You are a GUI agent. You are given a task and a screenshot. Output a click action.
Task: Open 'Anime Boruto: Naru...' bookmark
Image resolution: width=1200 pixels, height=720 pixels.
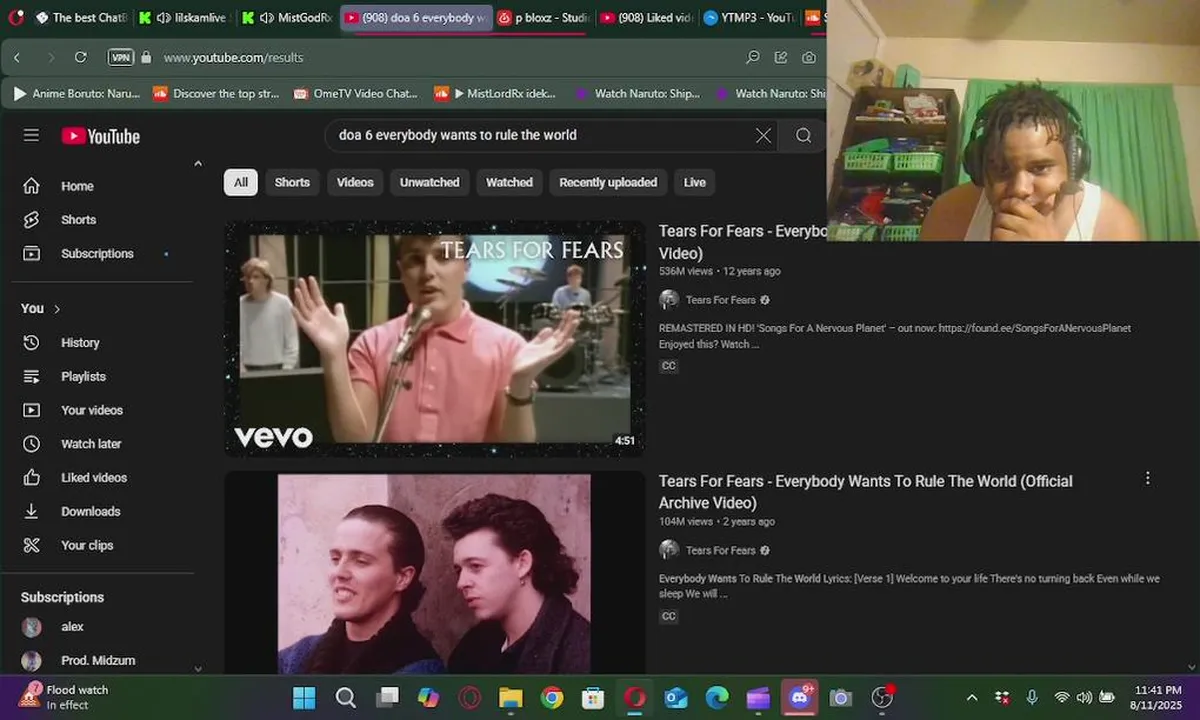[x=76, y=94]
